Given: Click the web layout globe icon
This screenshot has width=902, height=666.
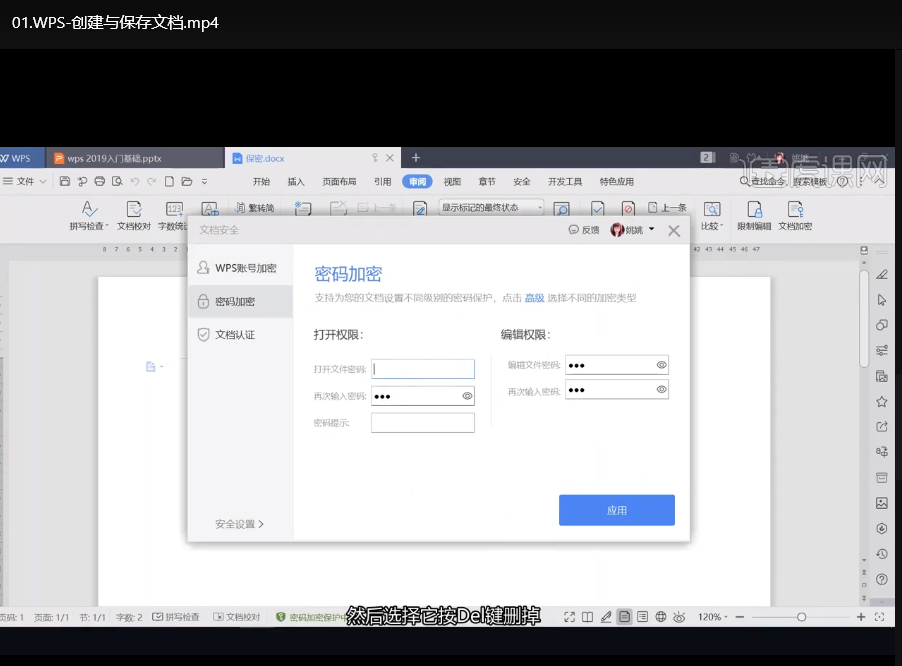Looking at the screenshot, I should point(661,617).
